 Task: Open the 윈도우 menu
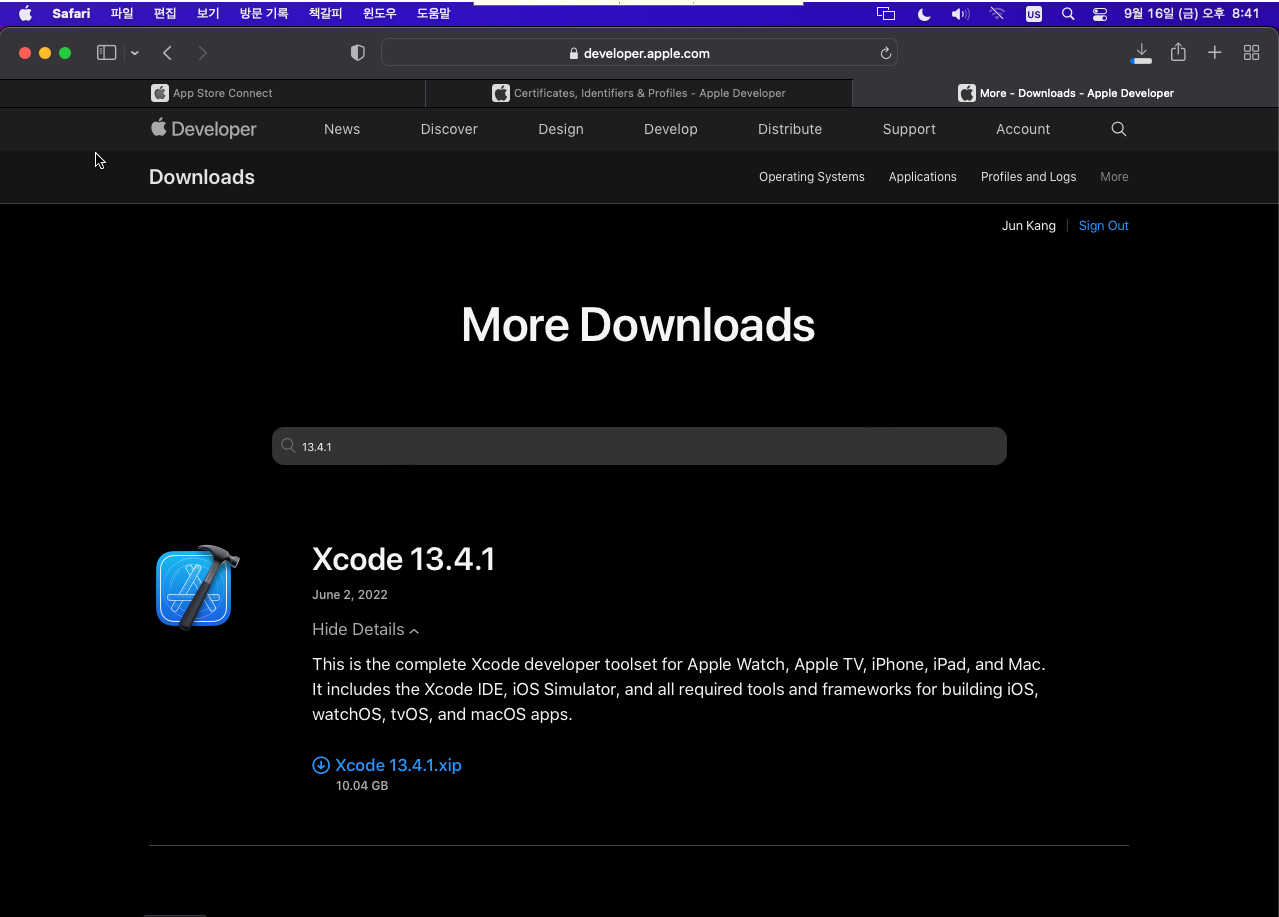pyautogui.click(x=379, y=14)
